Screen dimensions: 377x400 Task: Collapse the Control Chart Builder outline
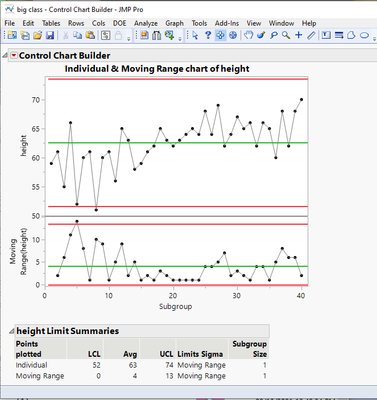point(5,56)
